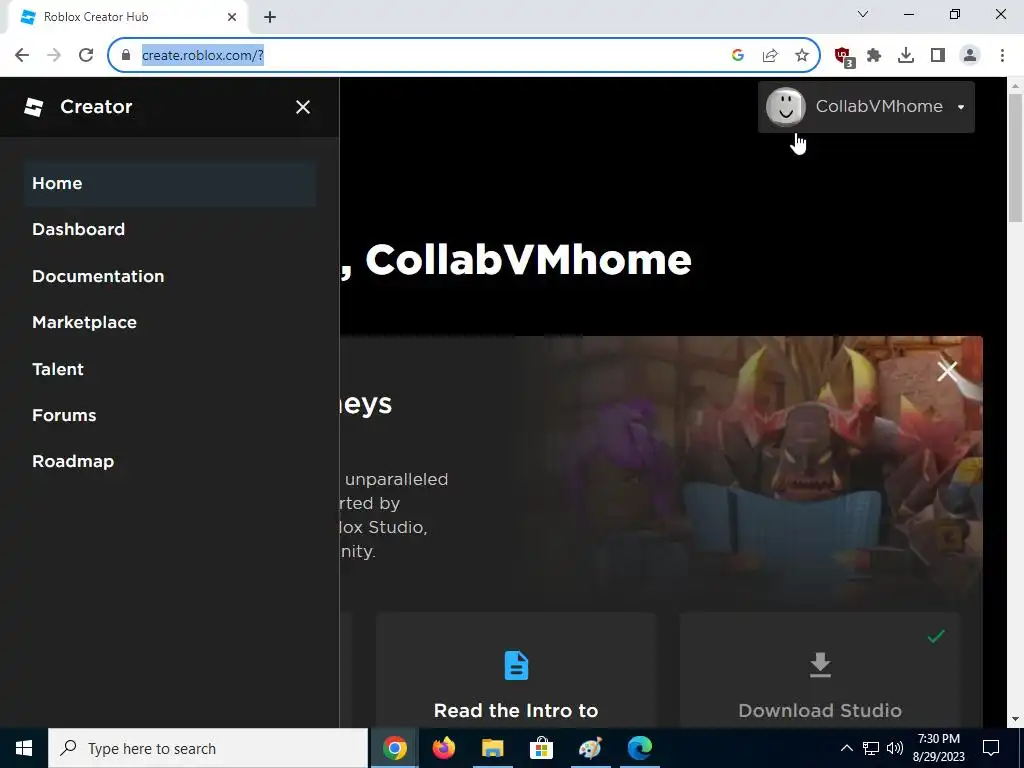Close the Creator navigation sidebar
This screenshot has width=1024, height=768.
point(302,107)
